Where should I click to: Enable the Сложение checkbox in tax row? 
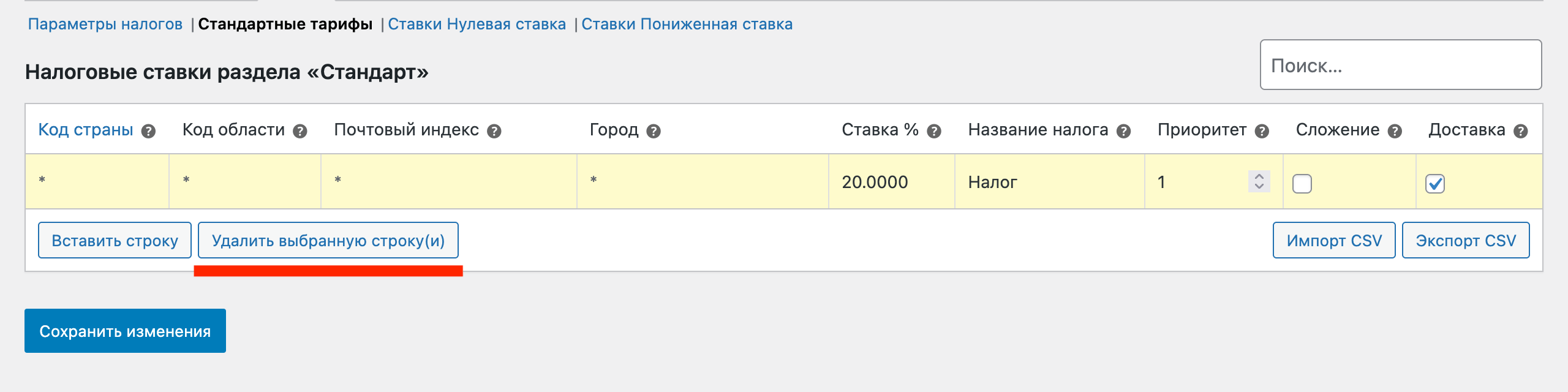(x=1302, y=183)
